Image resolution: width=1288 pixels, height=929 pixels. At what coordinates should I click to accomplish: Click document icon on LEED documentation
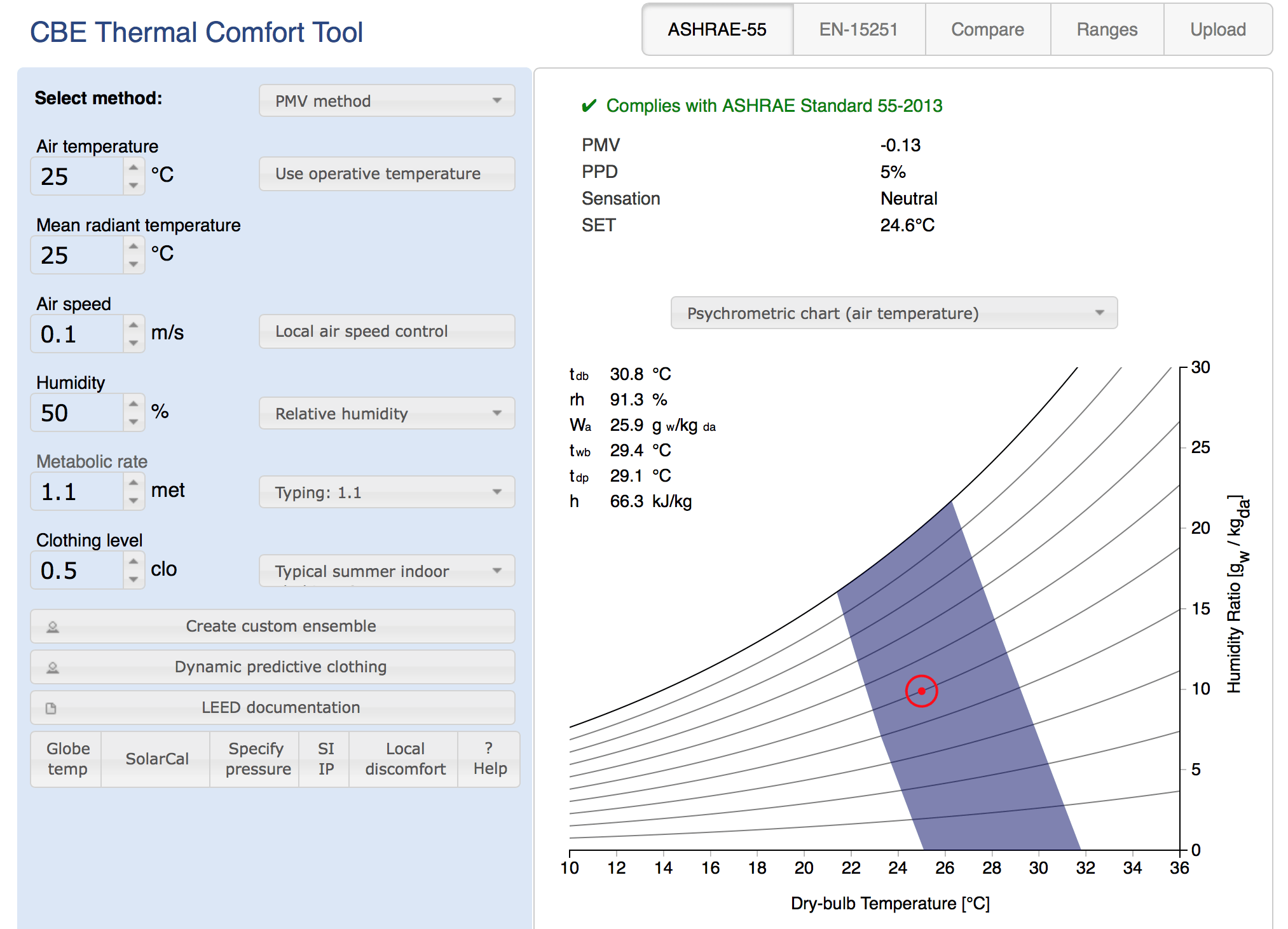click(x=51, y=709)
